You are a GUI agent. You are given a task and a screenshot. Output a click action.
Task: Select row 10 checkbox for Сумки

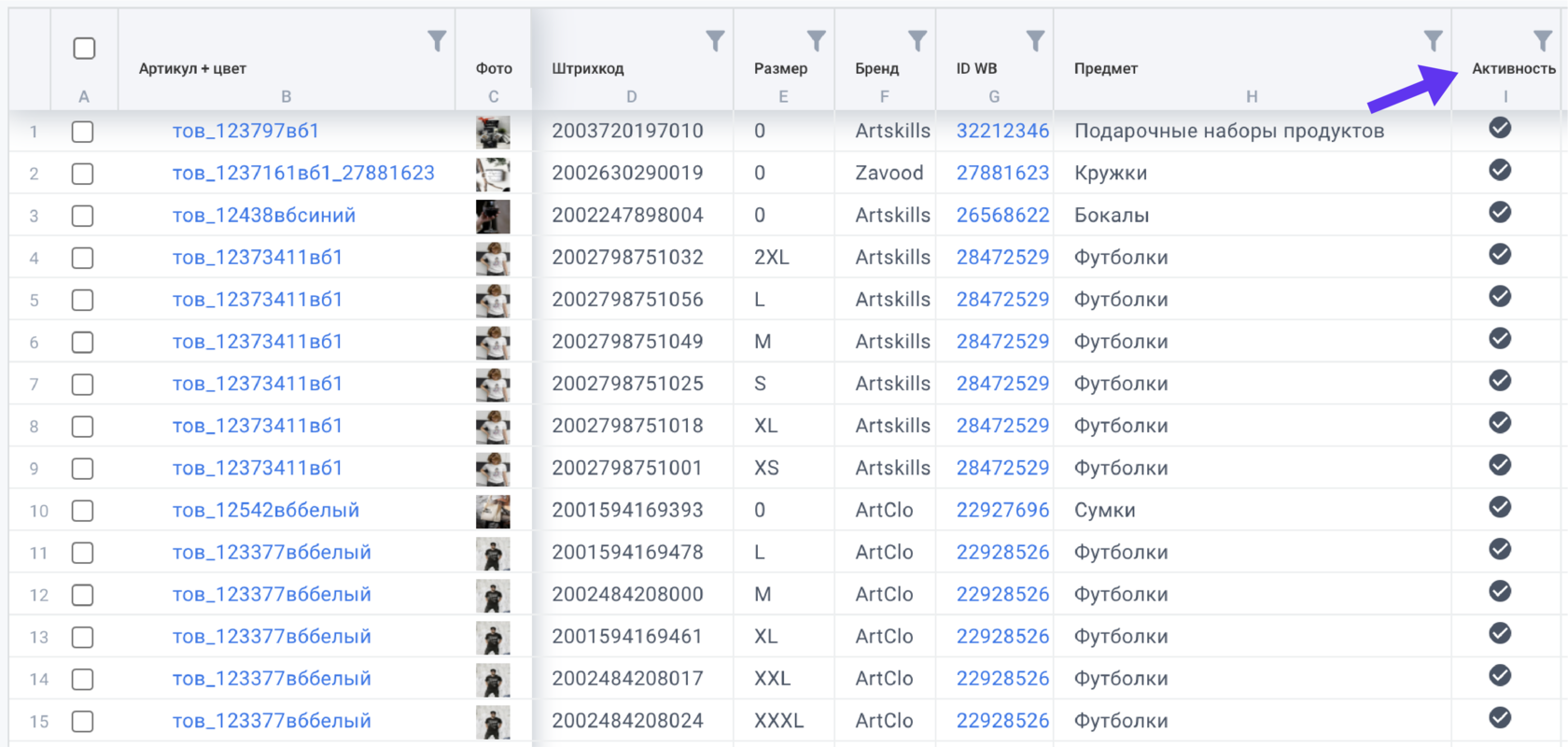[x=83, y=511]
